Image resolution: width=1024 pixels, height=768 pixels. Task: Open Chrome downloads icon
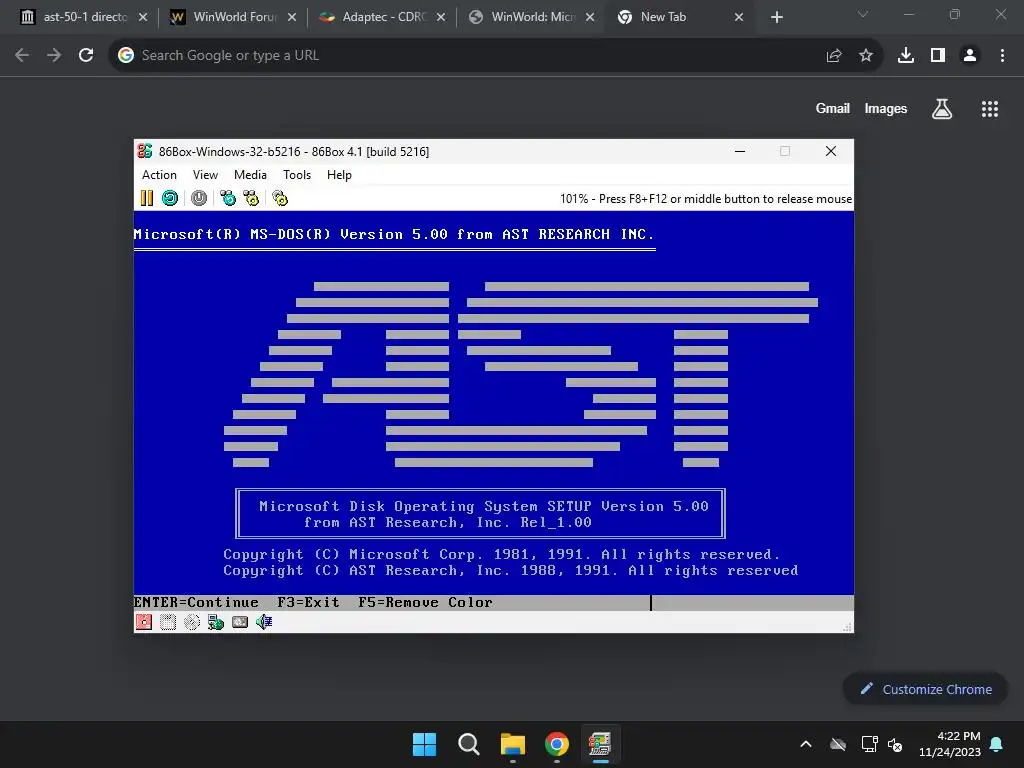point(906,56)
